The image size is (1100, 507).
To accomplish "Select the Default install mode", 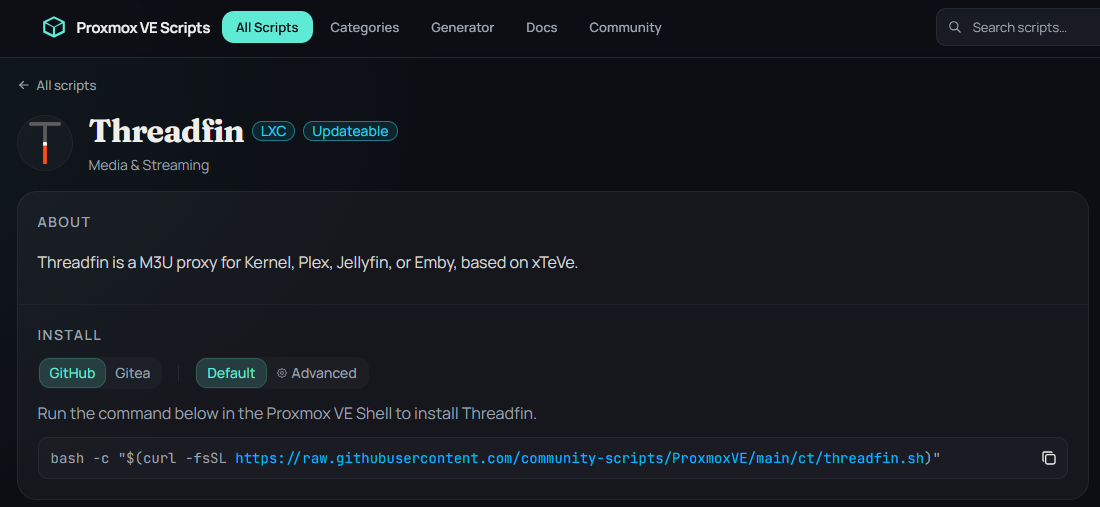I will click(x=231, y=373).
